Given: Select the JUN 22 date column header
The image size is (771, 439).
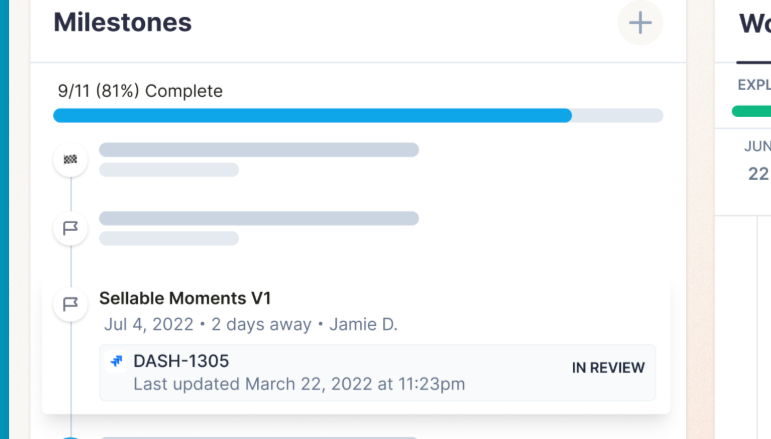Looking at the screenshot, I should point(757,160).
